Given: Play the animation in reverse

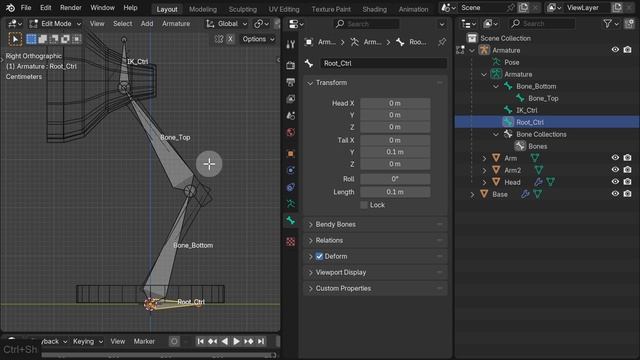Looking at the screenshot, I should click(224, 341).
